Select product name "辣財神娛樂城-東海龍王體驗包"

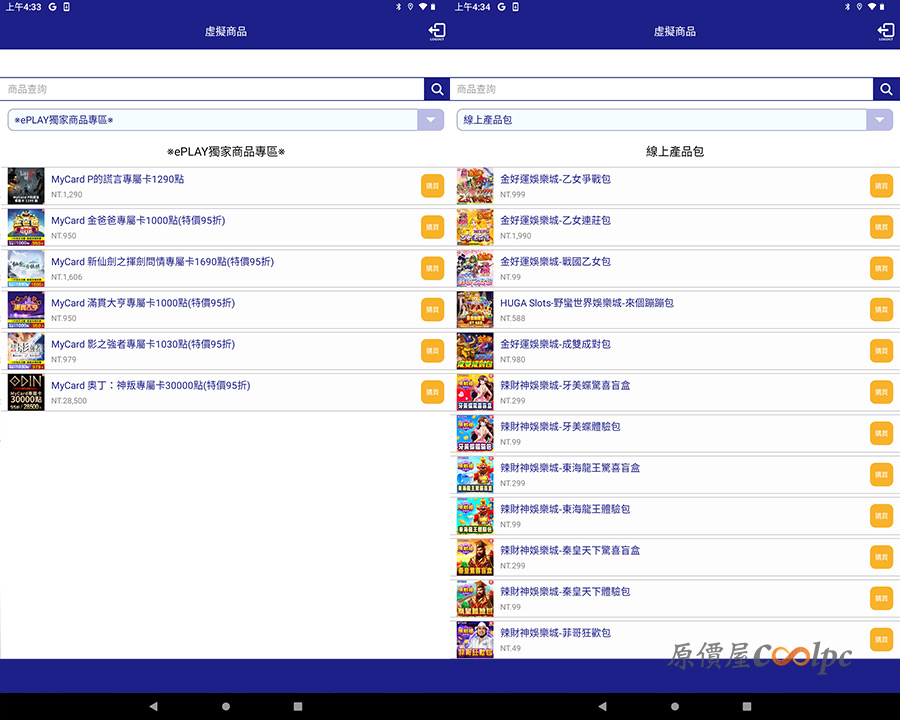pyautogui.click(x=565, y=509)
